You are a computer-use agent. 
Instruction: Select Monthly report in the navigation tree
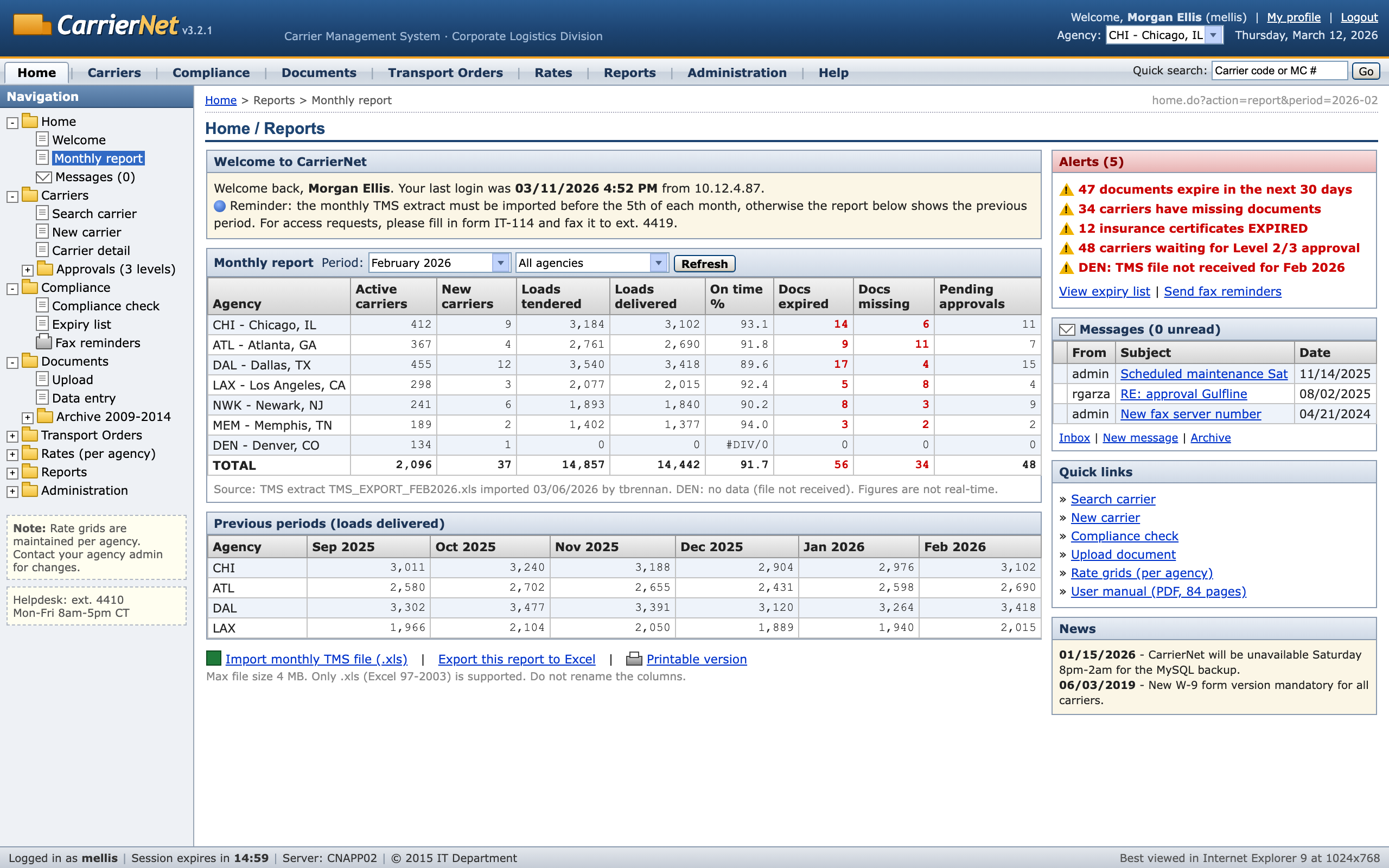[x=98, y=158]
